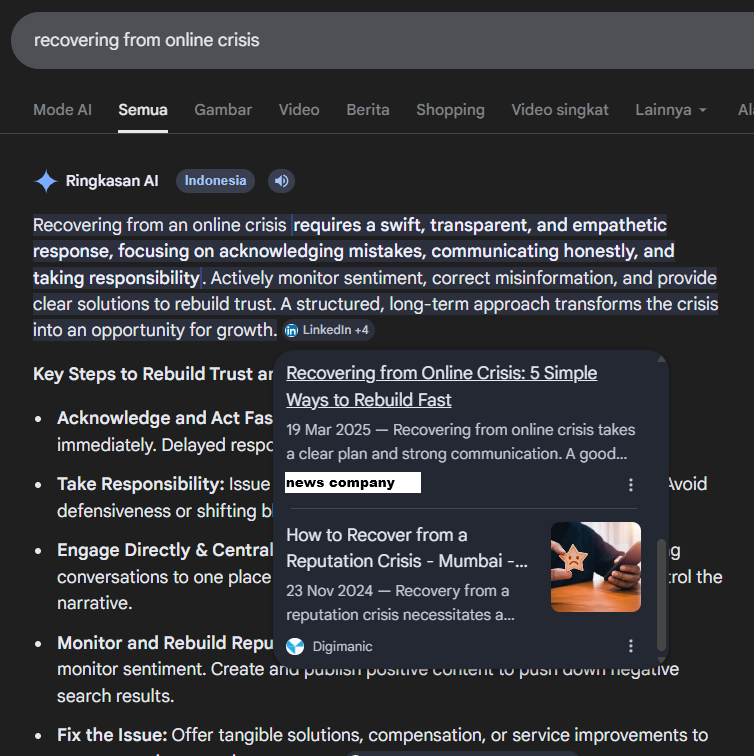Open the Gambar tab
754x756 pixels.
click(x=223, y=110)
